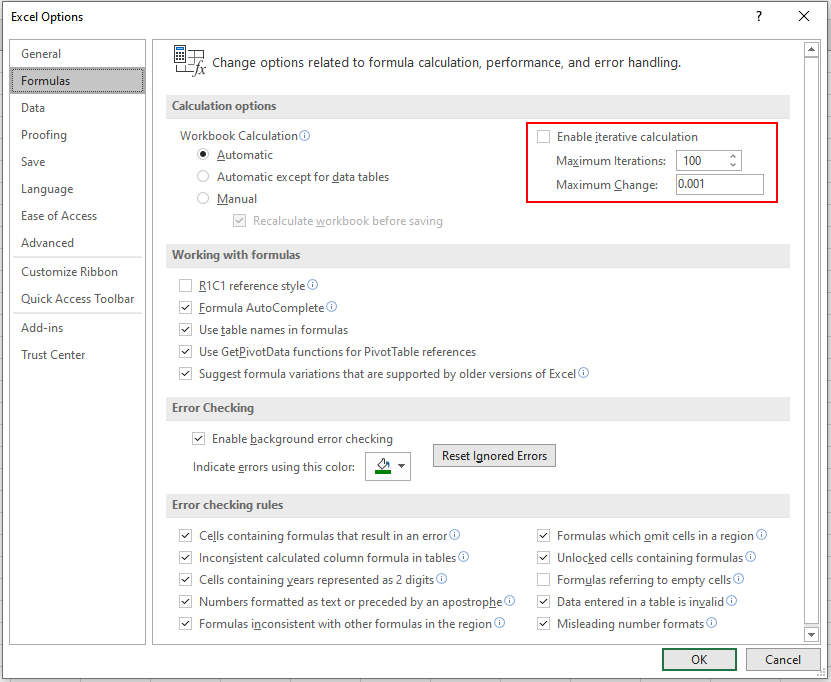Confirm settings with OK
This screenshot has width=831, height=682.
coord(698,659)
